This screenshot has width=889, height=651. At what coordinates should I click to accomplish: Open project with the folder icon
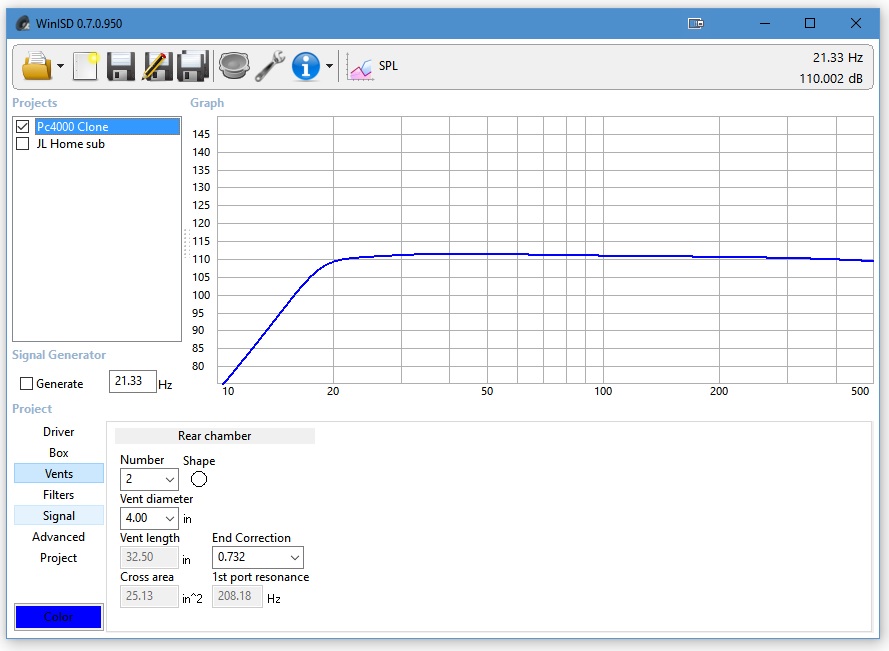[36, 66]
